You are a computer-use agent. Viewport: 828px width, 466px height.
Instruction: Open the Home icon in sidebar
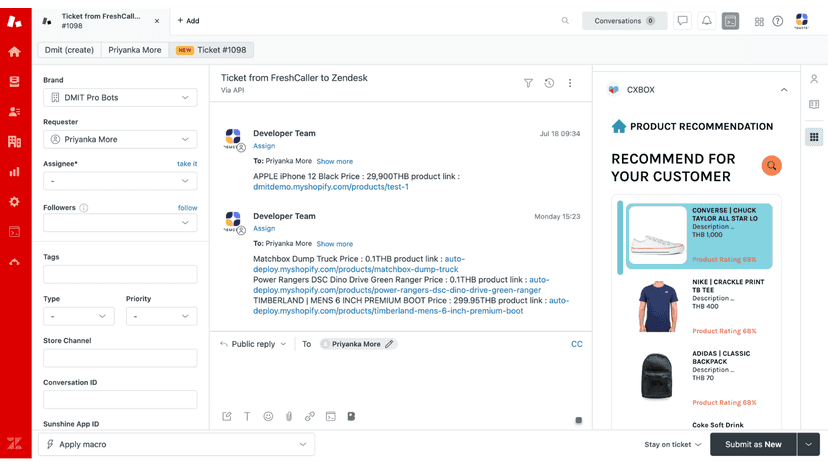tap(14, 52)
